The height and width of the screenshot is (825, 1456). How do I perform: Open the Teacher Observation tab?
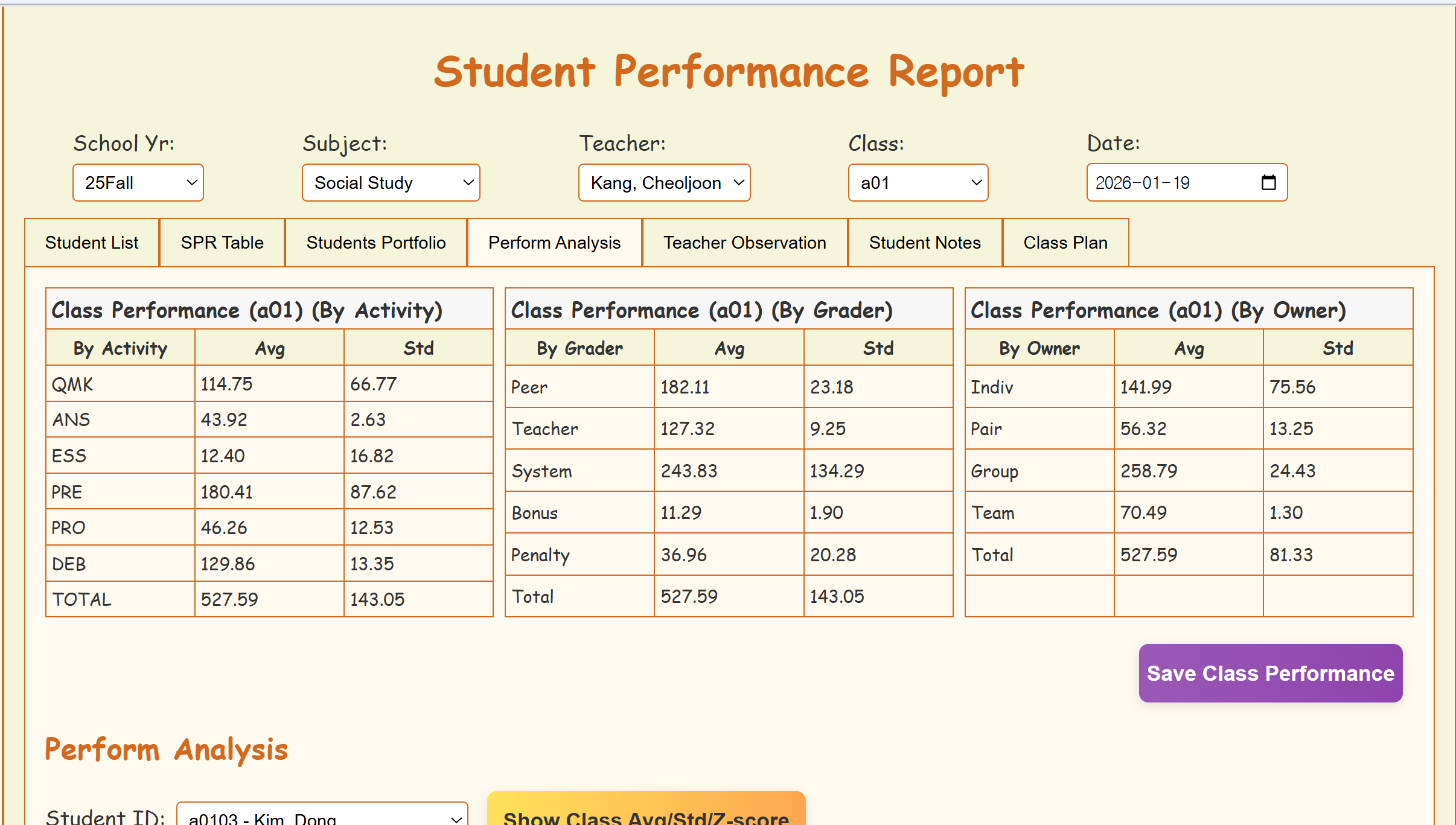coord(744,243)
